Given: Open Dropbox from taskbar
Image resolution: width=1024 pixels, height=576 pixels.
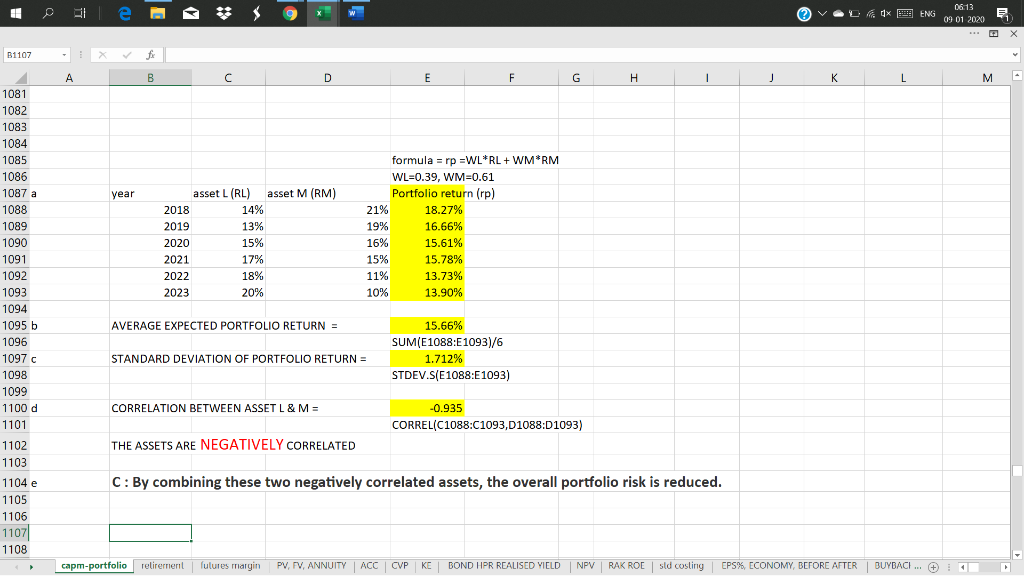Looking at the screenshot, I should click(224, 13).
